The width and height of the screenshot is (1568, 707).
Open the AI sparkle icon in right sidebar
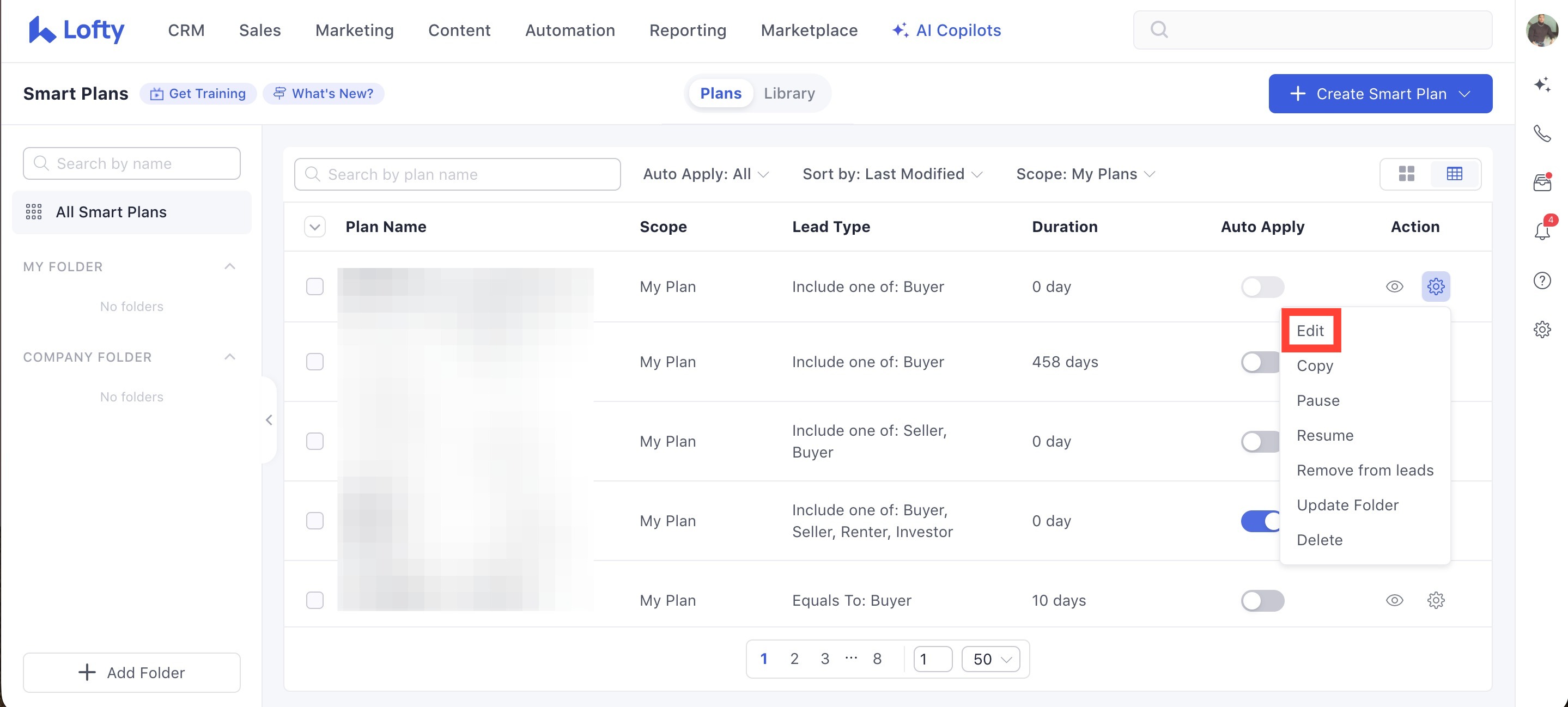1542,84
